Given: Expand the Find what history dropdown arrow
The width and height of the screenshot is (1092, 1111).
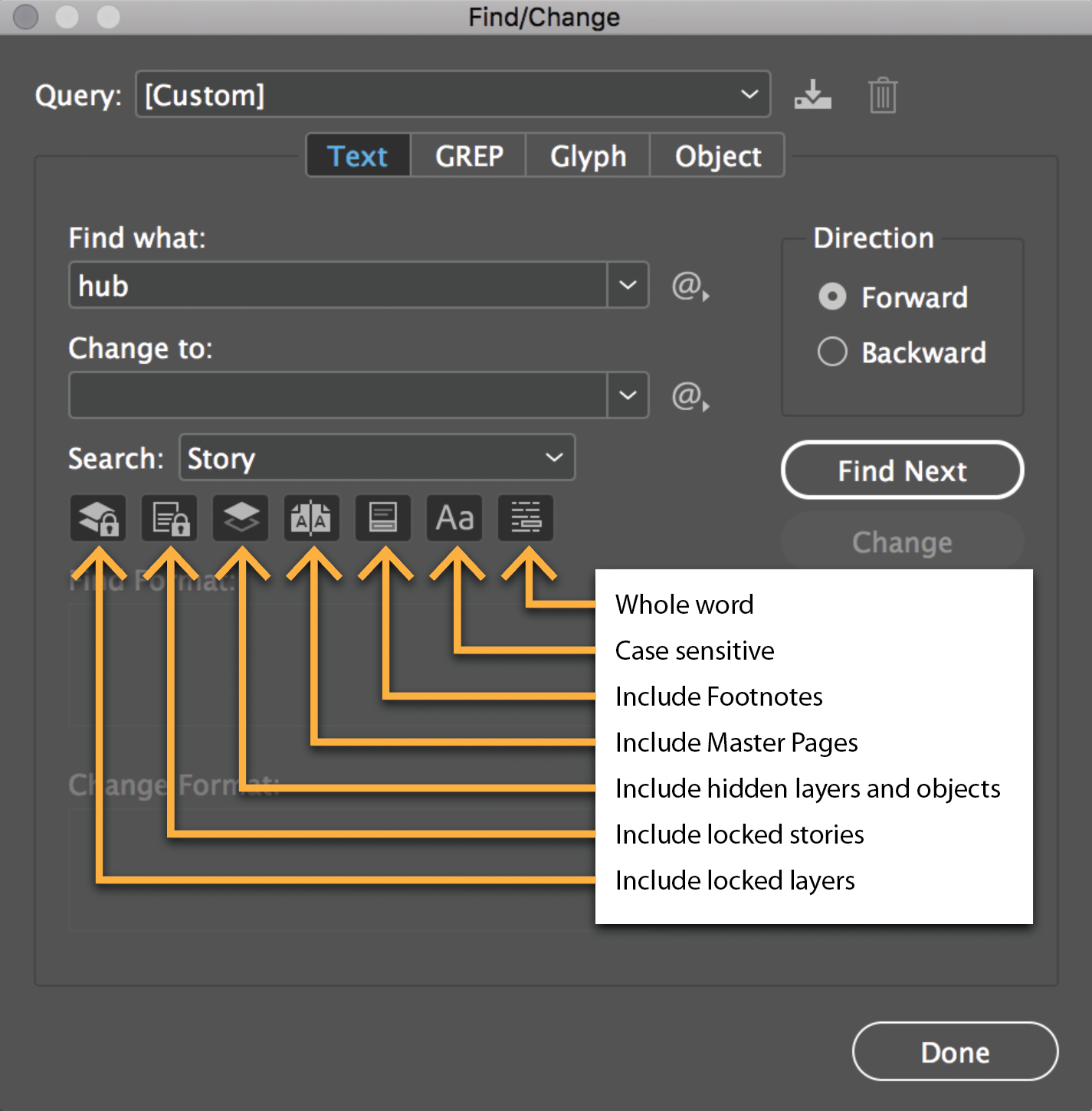Looking at the screenshot, I should [628, 285].
